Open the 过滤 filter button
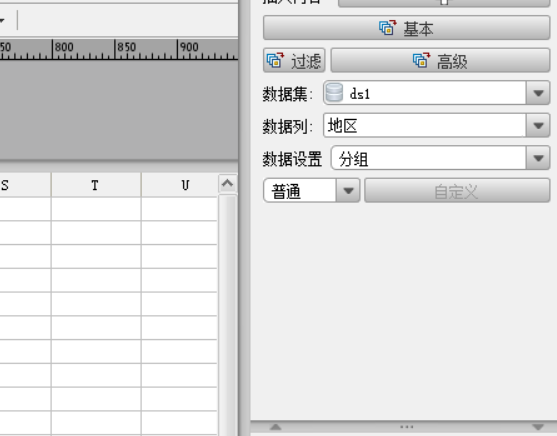557x436 pixels. (x=294, y=60)
